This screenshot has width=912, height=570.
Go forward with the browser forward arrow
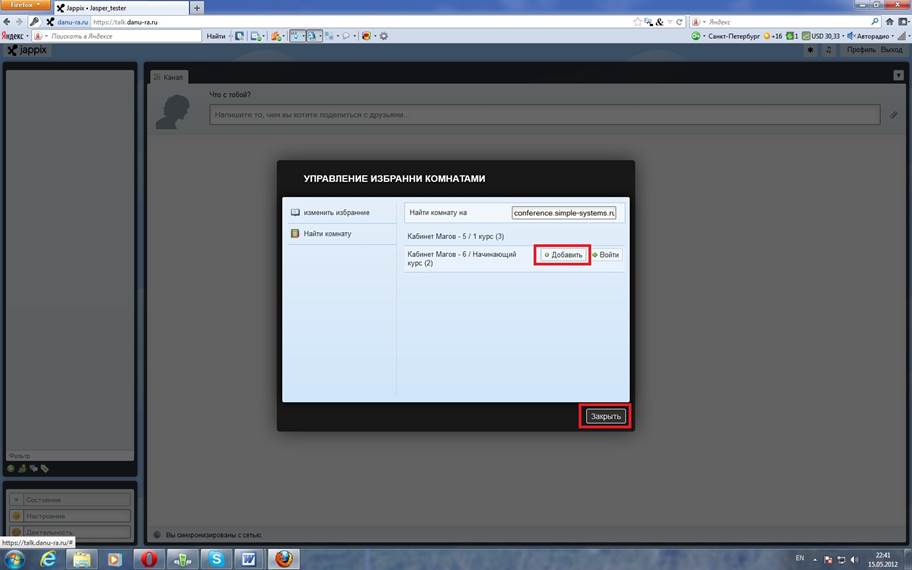coord(19,22)
